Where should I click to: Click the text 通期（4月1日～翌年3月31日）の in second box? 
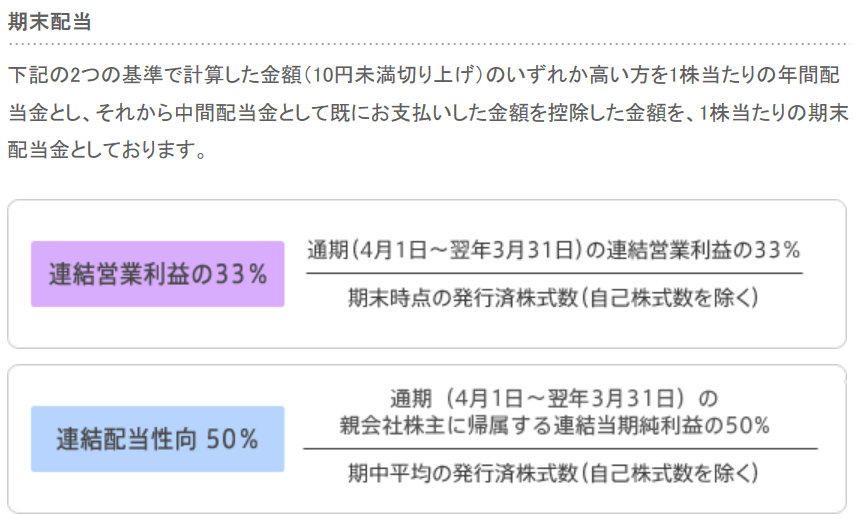click(x=554, y=398)
